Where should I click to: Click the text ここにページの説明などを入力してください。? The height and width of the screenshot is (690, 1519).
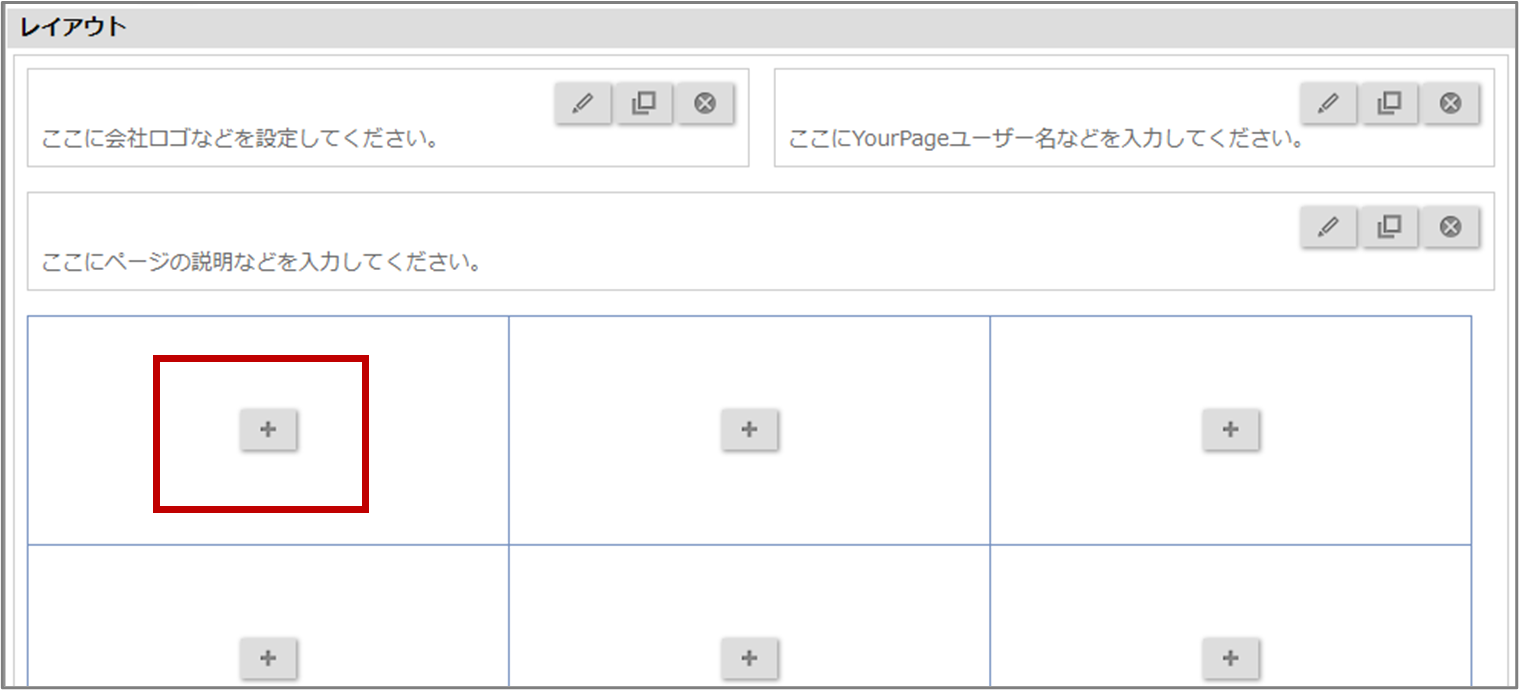pos(263,264)
